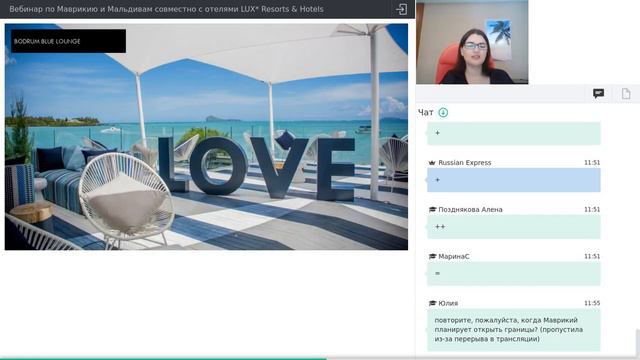Click the green progress bar at bottom

[x=163, y=359]
